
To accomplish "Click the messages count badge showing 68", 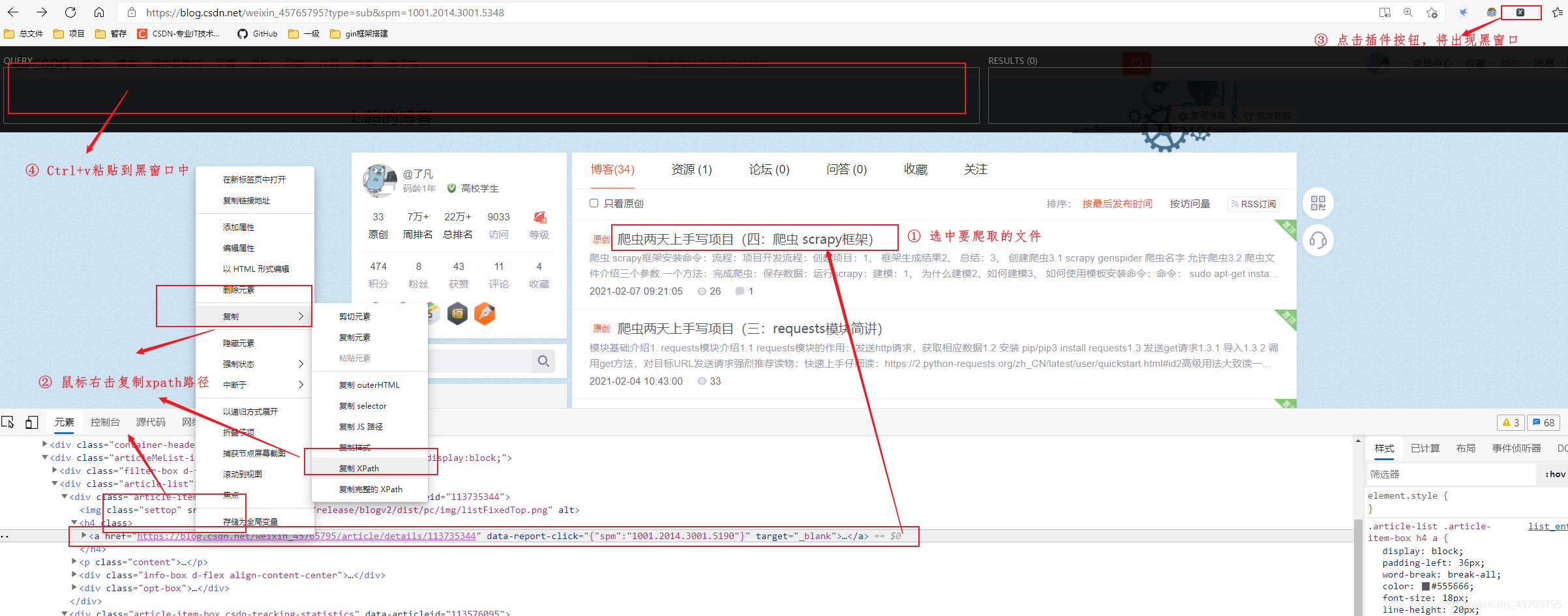I will (1544, 423).
